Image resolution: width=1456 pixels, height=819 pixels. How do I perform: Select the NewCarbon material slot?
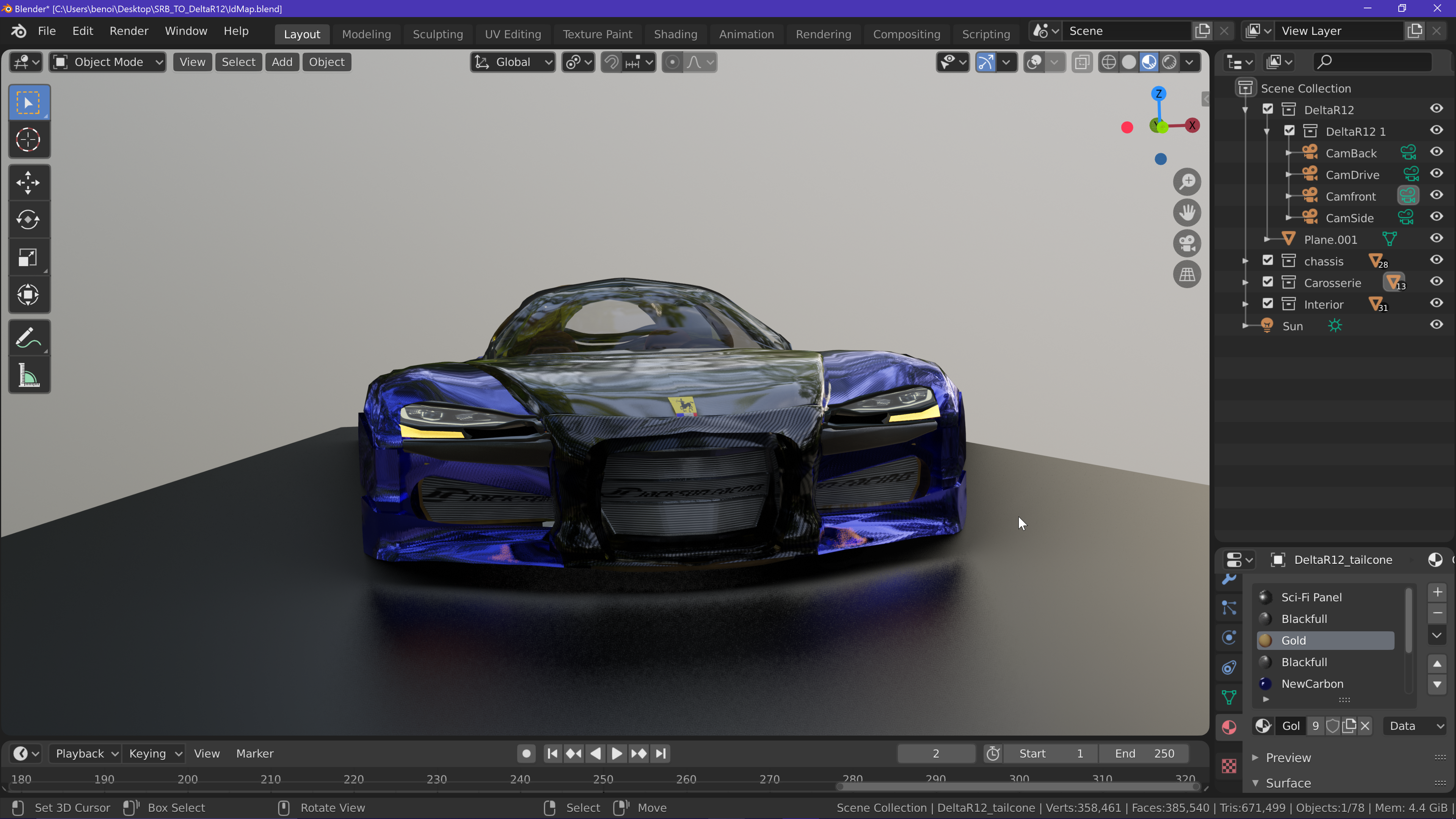(x=1312, y=684)
